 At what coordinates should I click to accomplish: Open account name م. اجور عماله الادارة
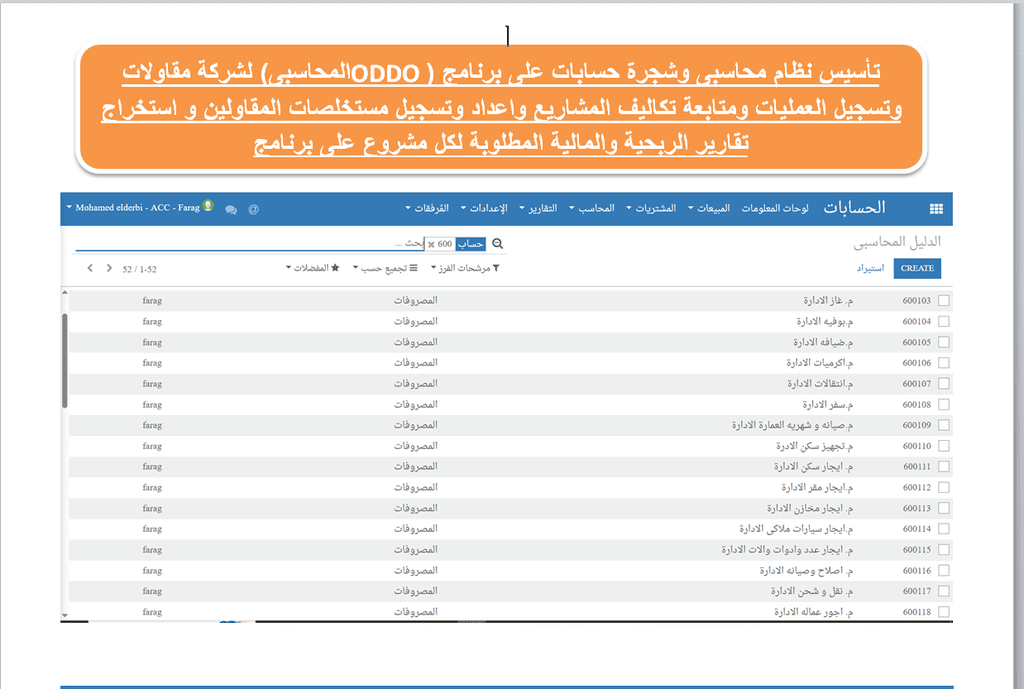814,612
